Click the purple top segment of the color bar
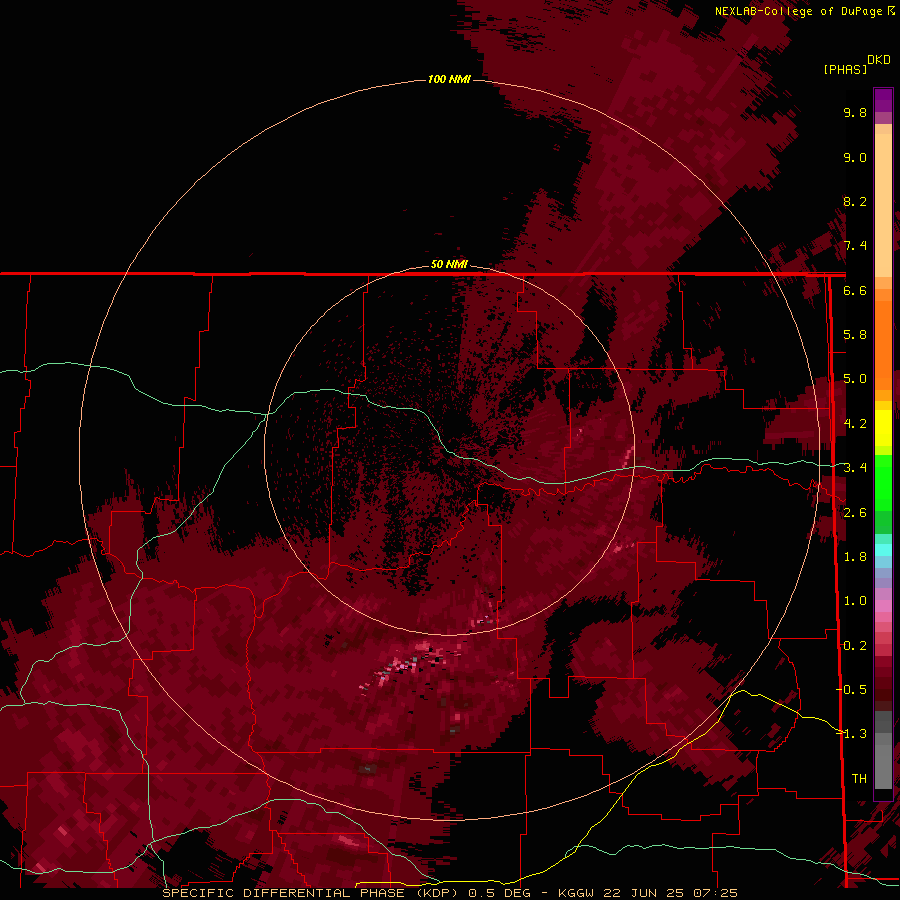 883,100
